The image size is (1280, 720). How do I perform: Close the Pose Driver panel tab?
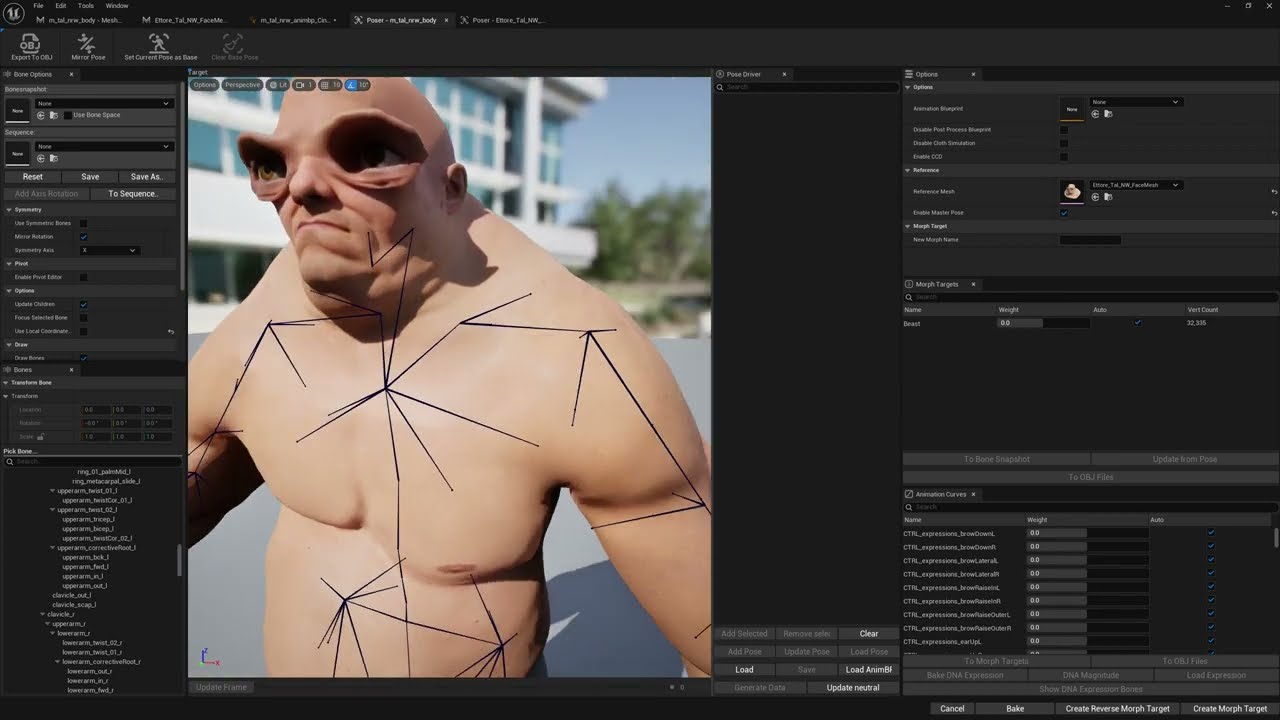pos(784,74)
